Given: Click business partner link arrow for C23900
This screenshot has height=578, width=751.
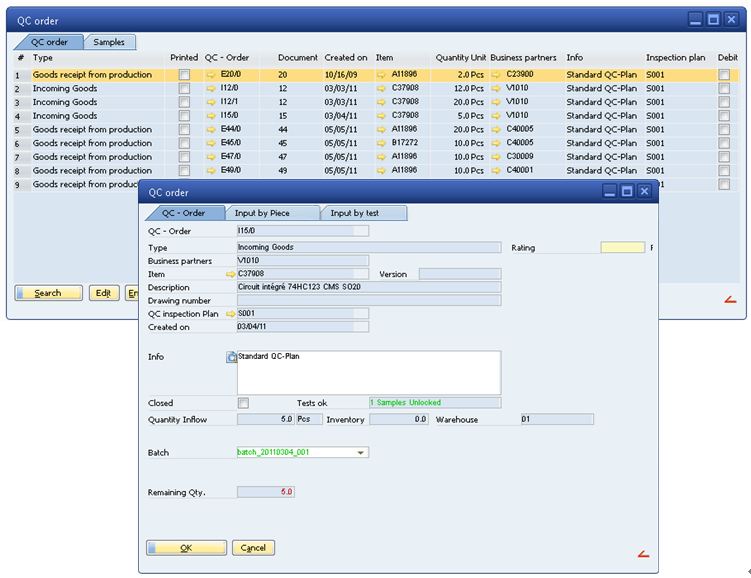Looking at the screenshot, I should (497, 75).
